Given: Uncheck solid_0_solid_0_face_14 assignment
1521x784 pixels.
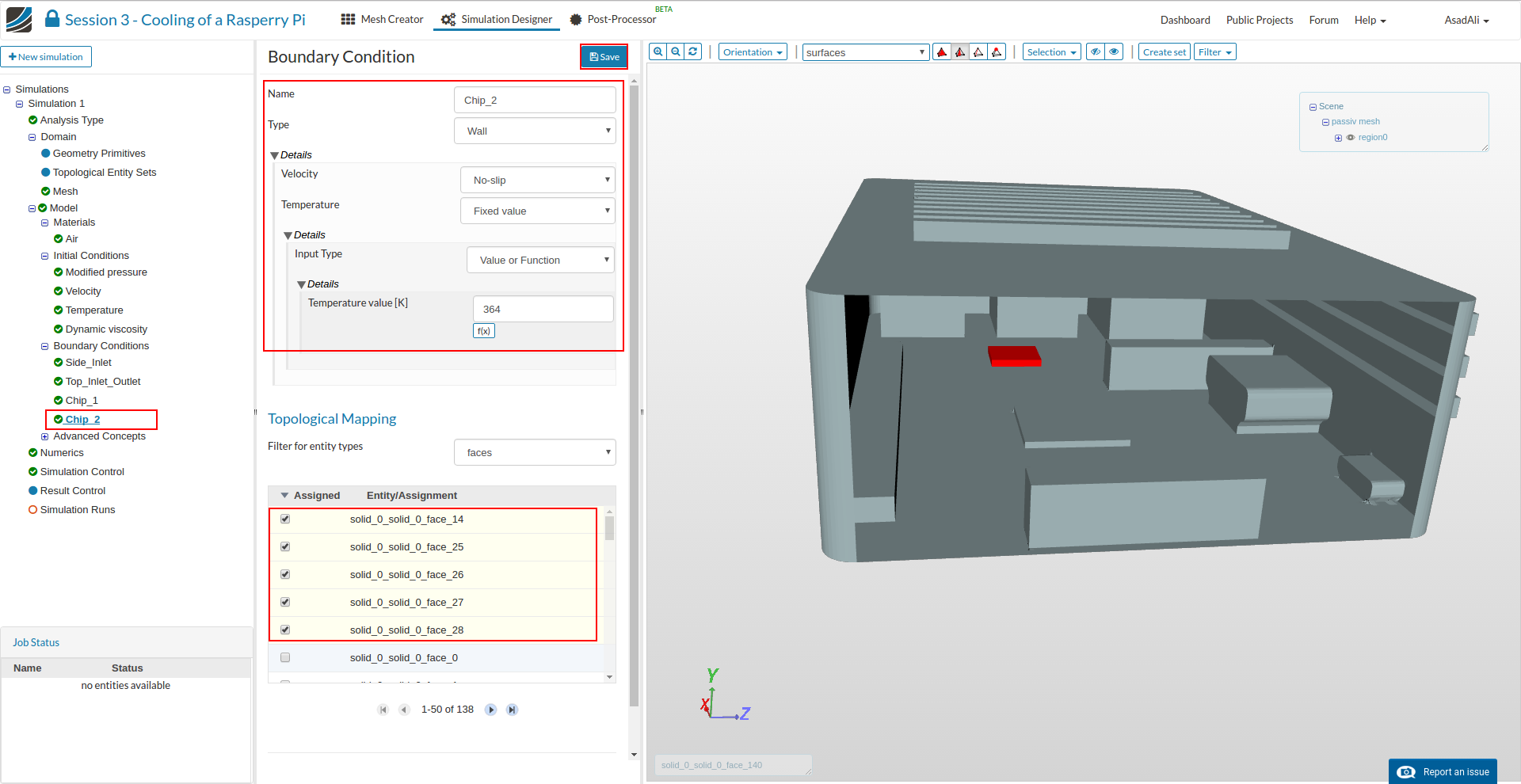Looking at the screenshot, I should (x=285, y=519).
